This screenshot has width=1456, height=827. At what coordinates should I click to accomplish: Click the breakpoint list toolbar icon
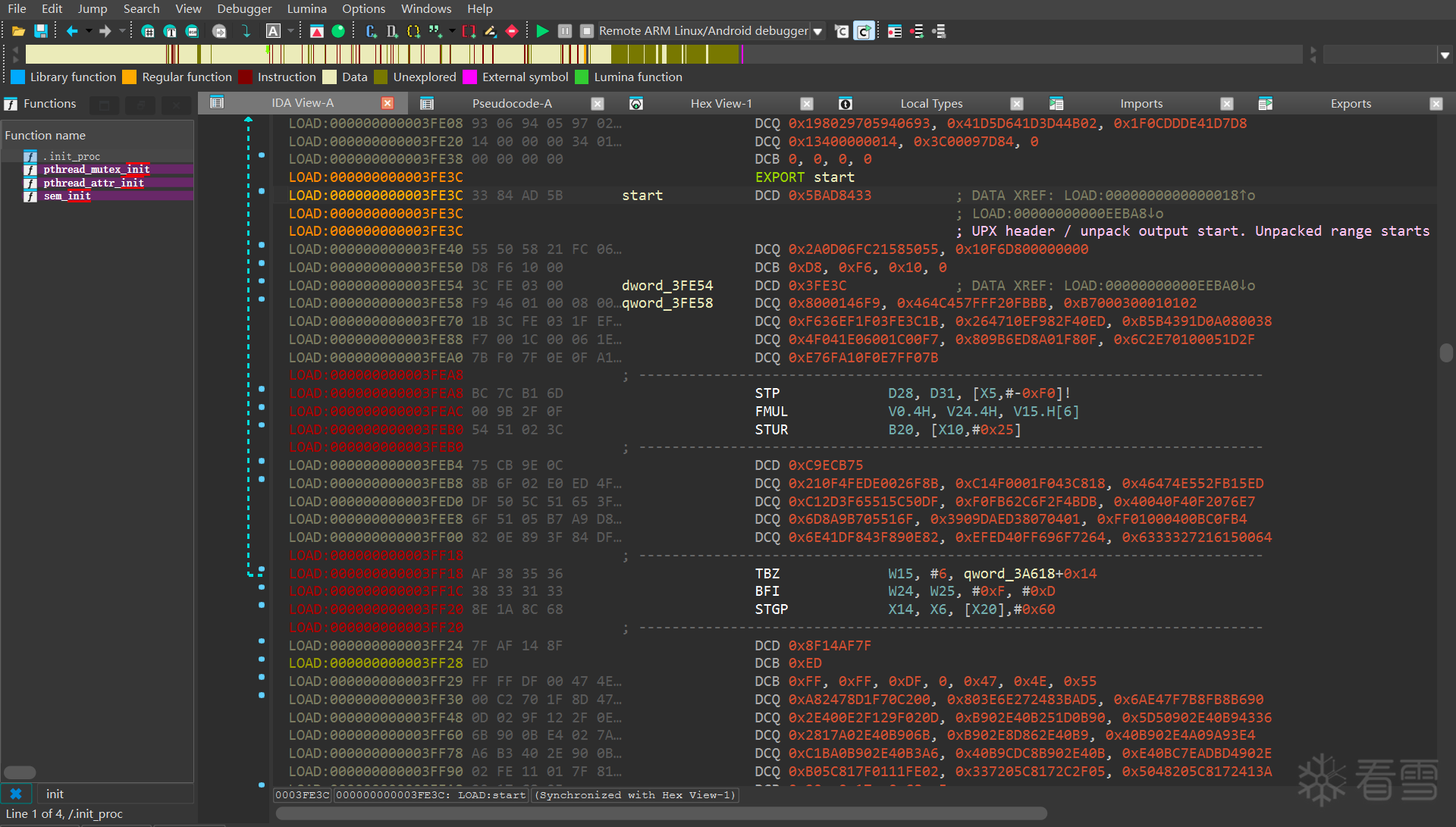(x=895, y=31)
